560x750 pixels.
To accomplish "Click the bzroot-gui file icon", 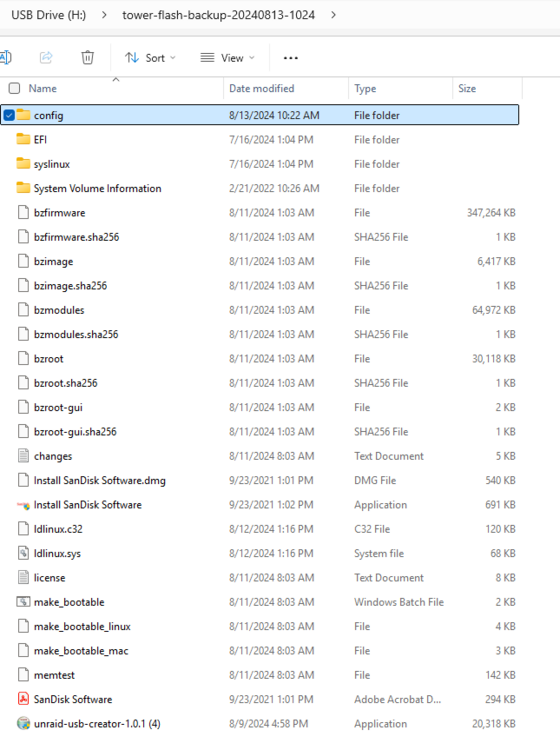I will (x=23, y=407).
